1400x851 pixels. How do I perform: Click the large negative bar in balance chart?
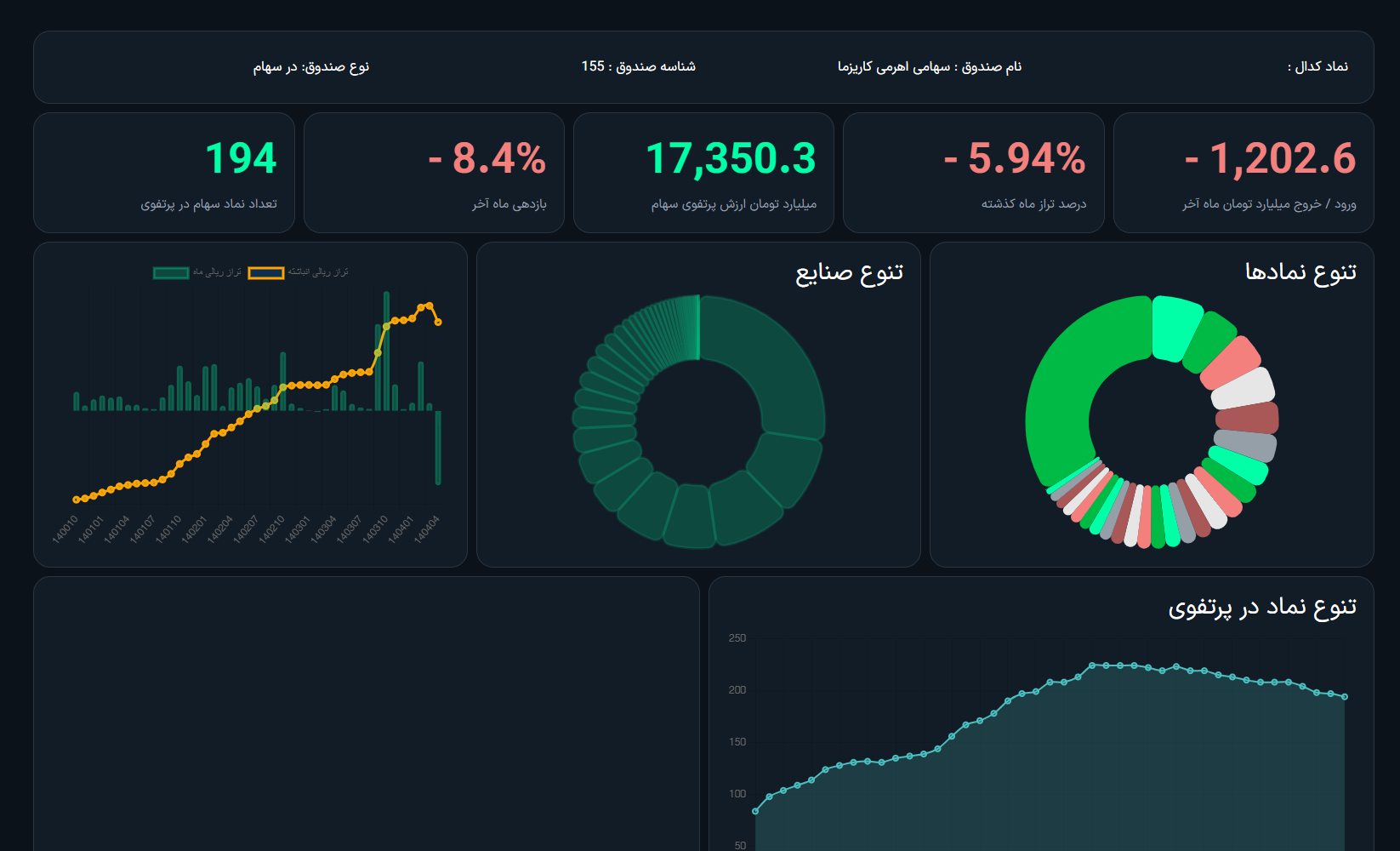438,447
